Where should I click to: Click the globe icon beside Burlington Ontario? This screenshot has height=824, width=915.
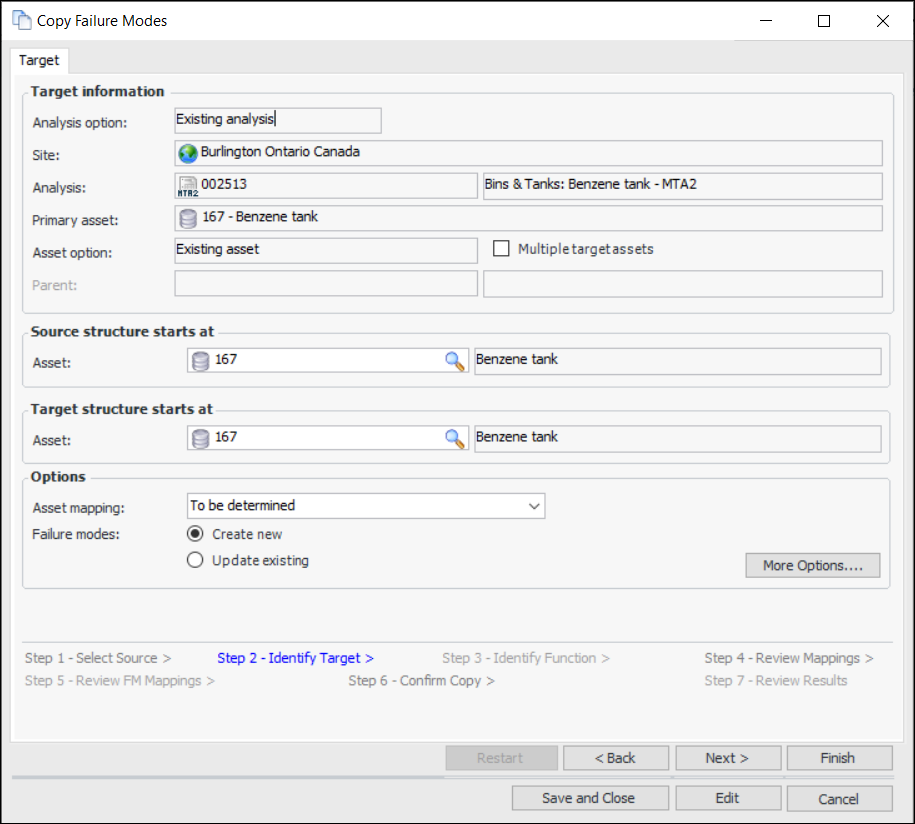pyautogui.click(x=187, y=153)
